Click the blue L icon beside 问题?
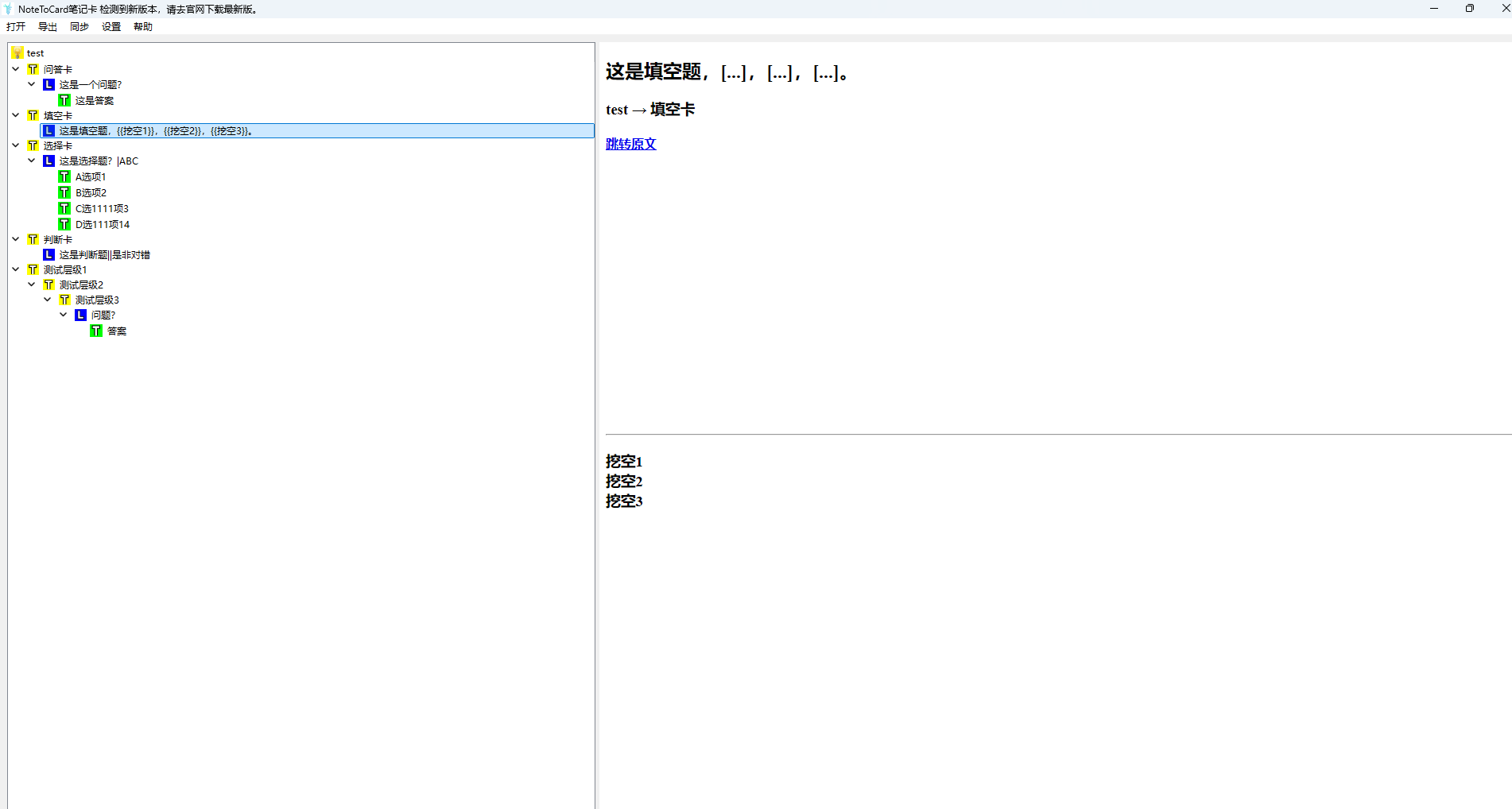1512x809 pixels. pos(81,315)
